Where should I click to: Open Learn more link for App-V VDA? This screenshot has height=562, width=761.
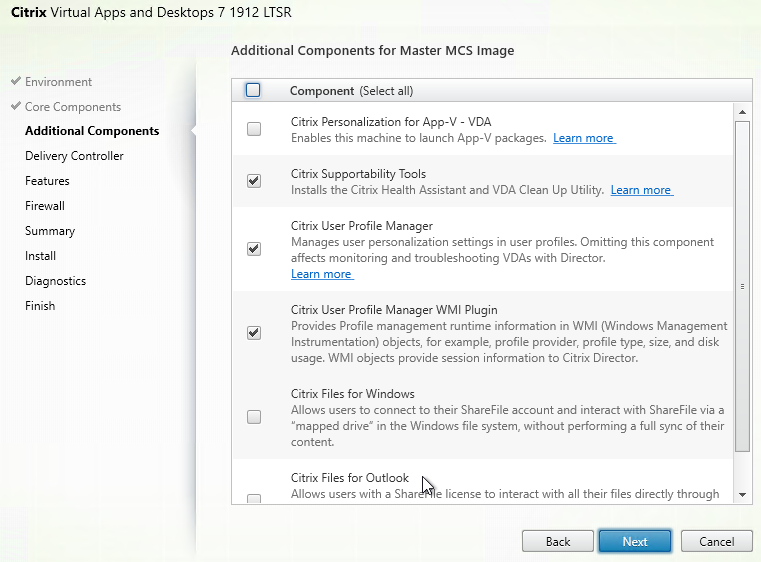pyautogui.click(x=583, y=138)
